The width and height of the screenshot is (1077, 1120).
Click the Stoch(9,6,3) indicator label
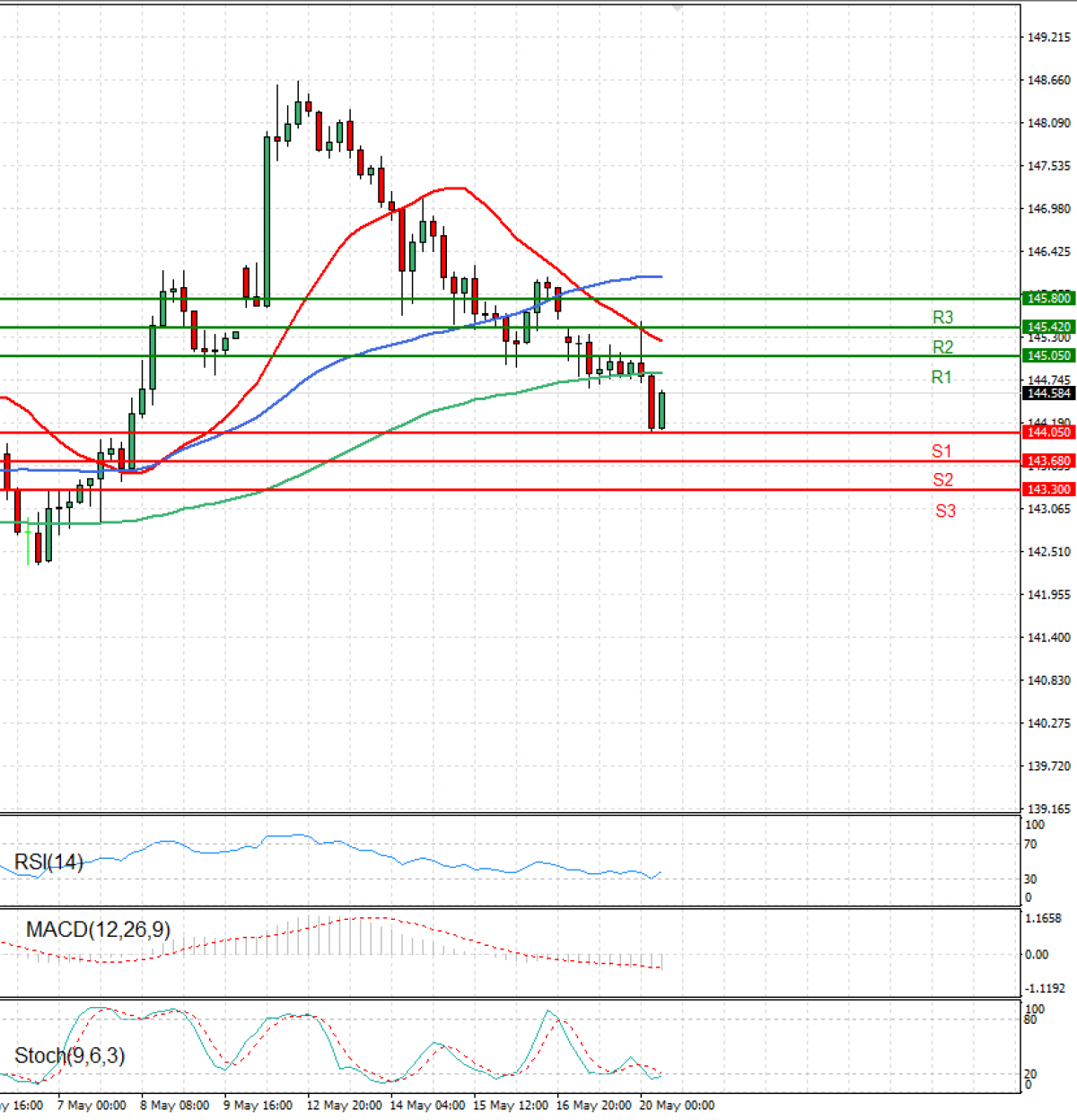69,1056
